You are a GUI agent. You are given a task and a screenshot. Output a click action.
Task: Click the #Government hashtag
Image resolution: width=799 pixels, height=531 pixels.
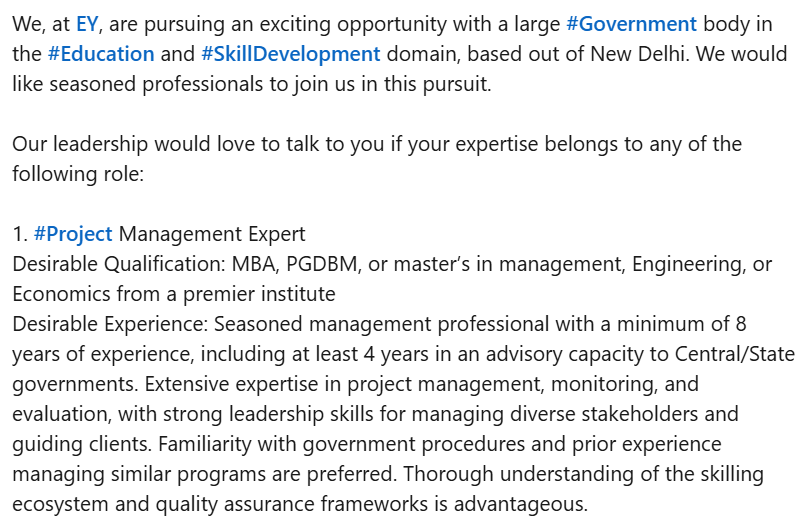[x=631, y=24]
